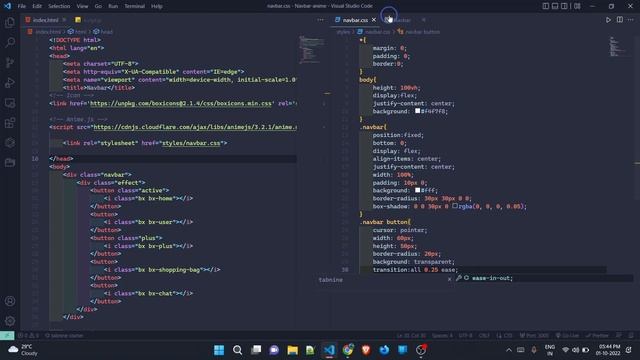Toggle the secondary side bar layout button
This screenshot has width=640, height=360.
point(564,6)
